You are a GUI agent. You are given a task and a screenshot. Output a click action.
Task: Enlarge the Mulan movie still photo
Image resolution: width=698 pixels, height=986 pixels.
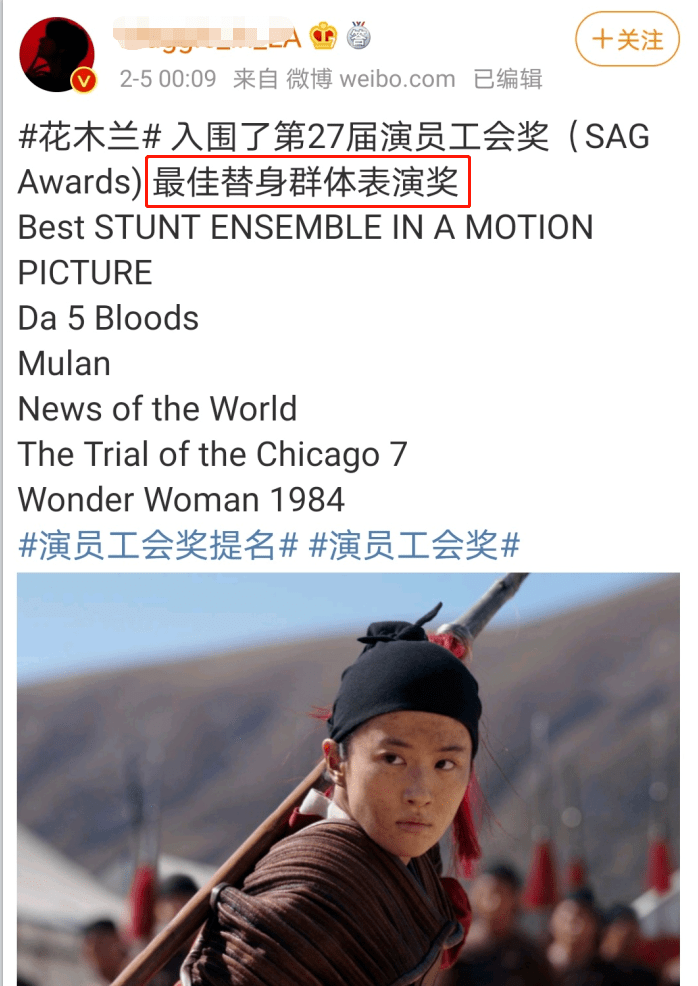pos(348,779)
